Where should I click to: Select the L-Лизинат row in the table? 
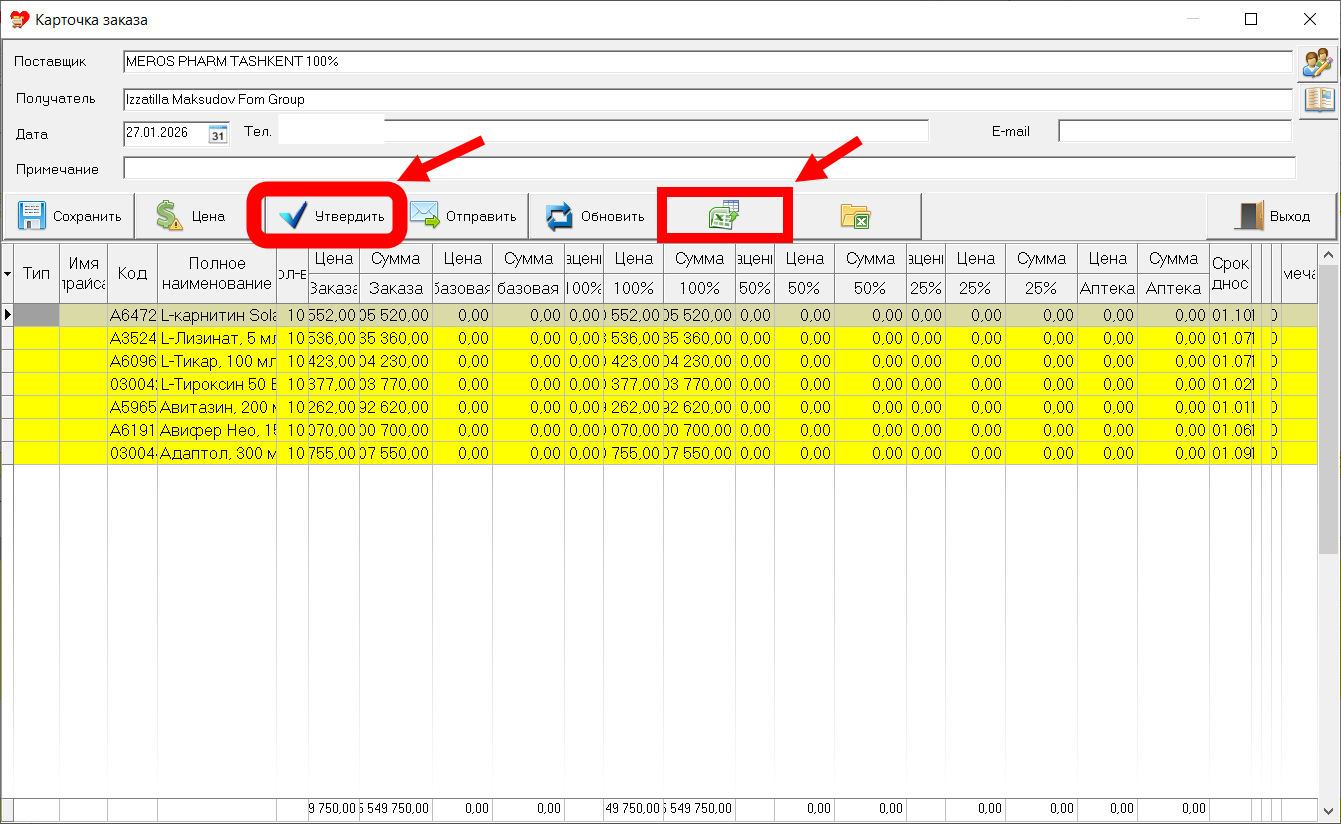217,338
